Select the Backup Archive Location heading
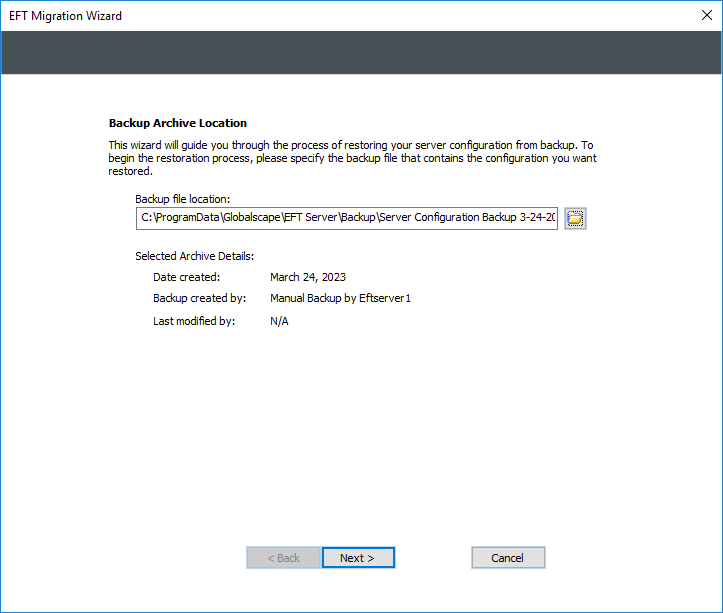Image resolution: width=723 pixels, height=613 pixels. point(177,123)
